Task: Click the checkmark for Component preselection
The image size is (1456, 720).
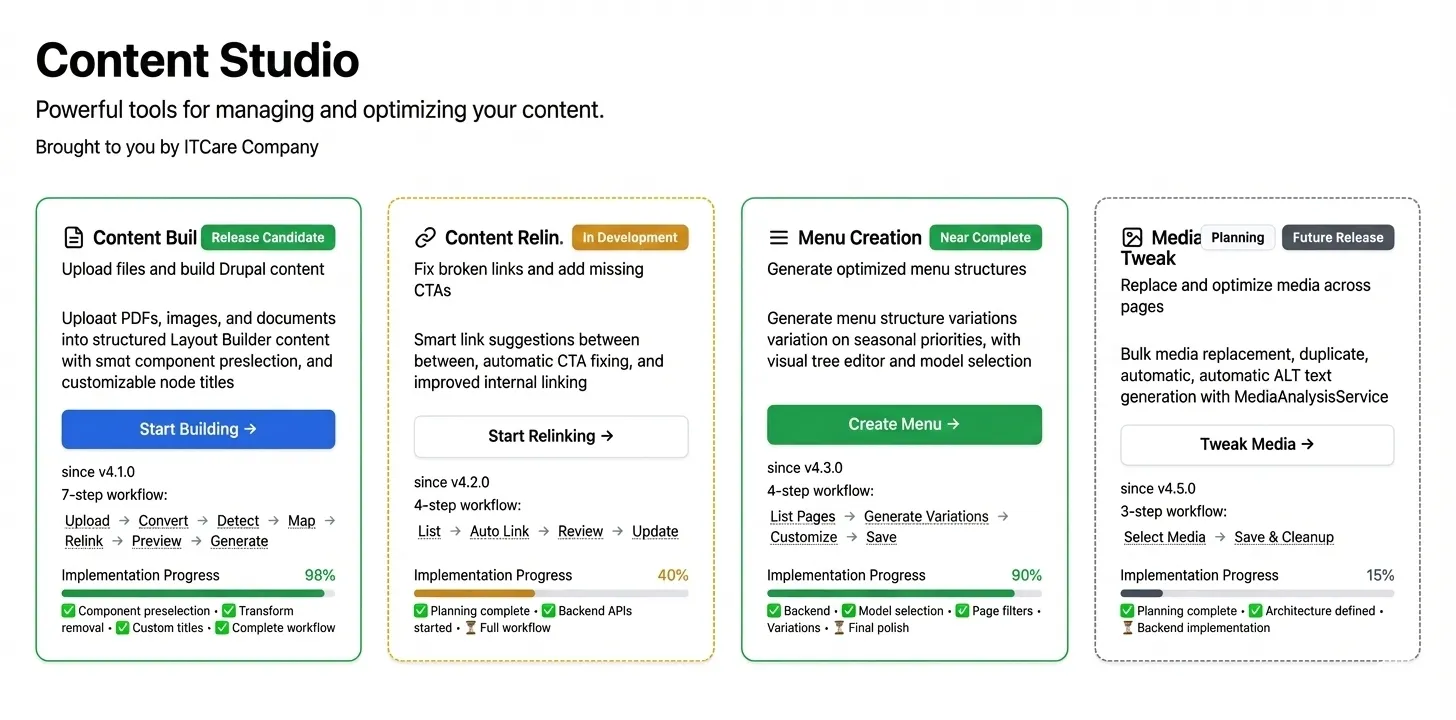Action: point(68,610)
